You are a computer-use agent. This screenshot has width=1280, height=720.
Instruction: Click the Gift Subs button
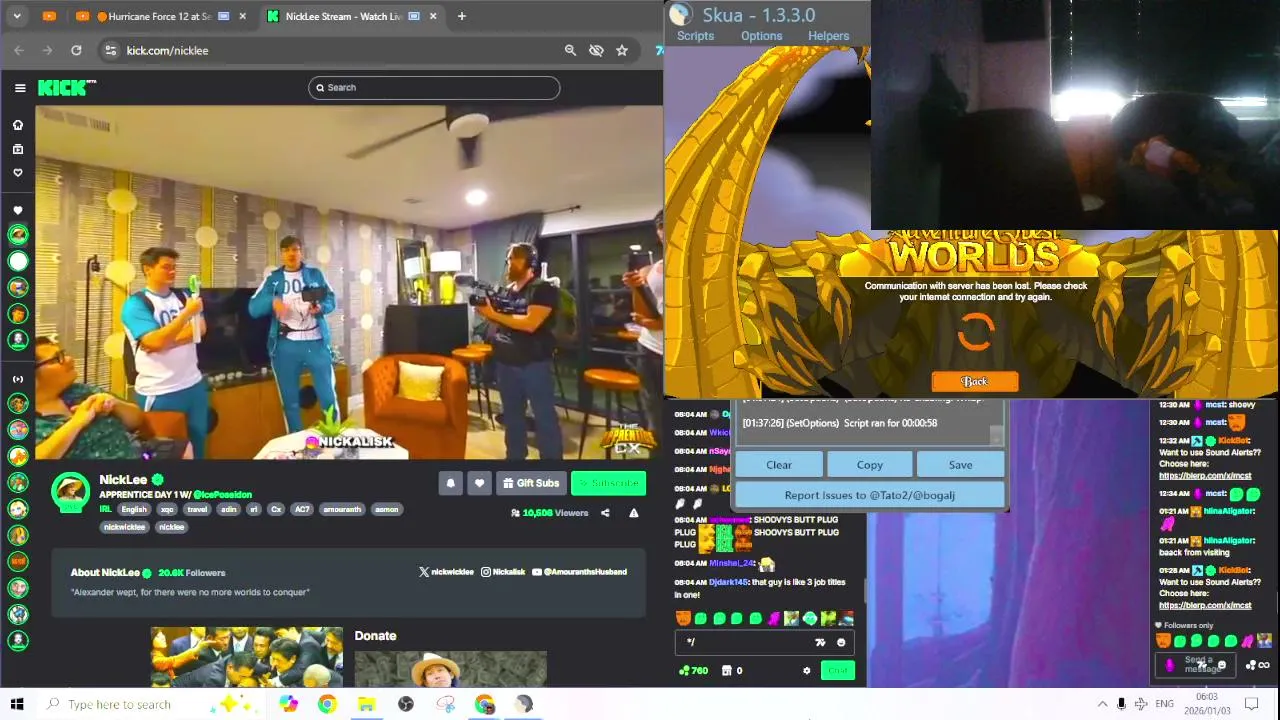pyautogui.click(x=531, y=483)
